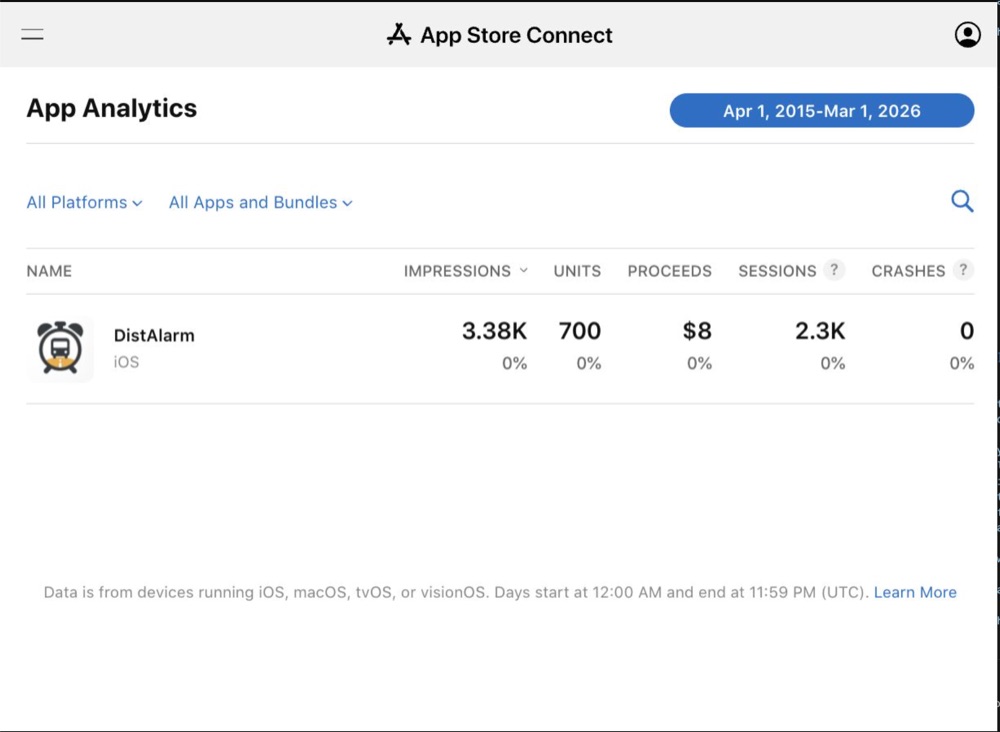Sort by the Units column header
Image resolution: width=1000 pixels, height=732 pixels.
(x=577, y=271)
